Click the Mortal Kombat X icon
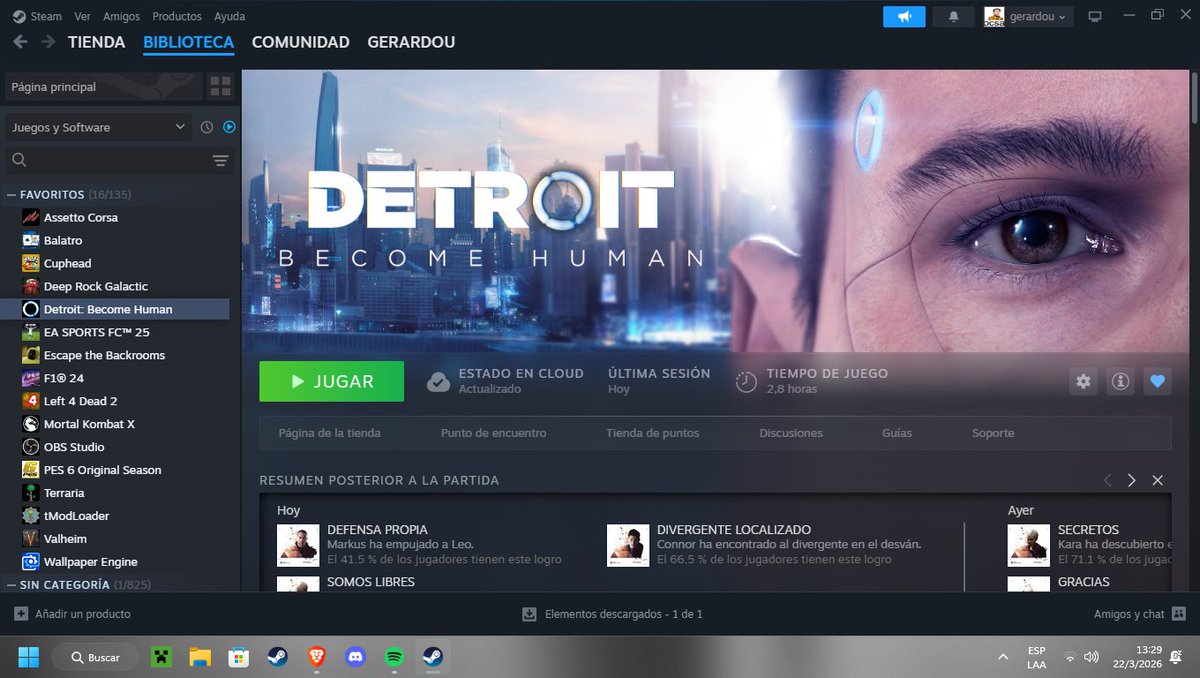This screenshot has width=1200, height=678. point(30,424)
